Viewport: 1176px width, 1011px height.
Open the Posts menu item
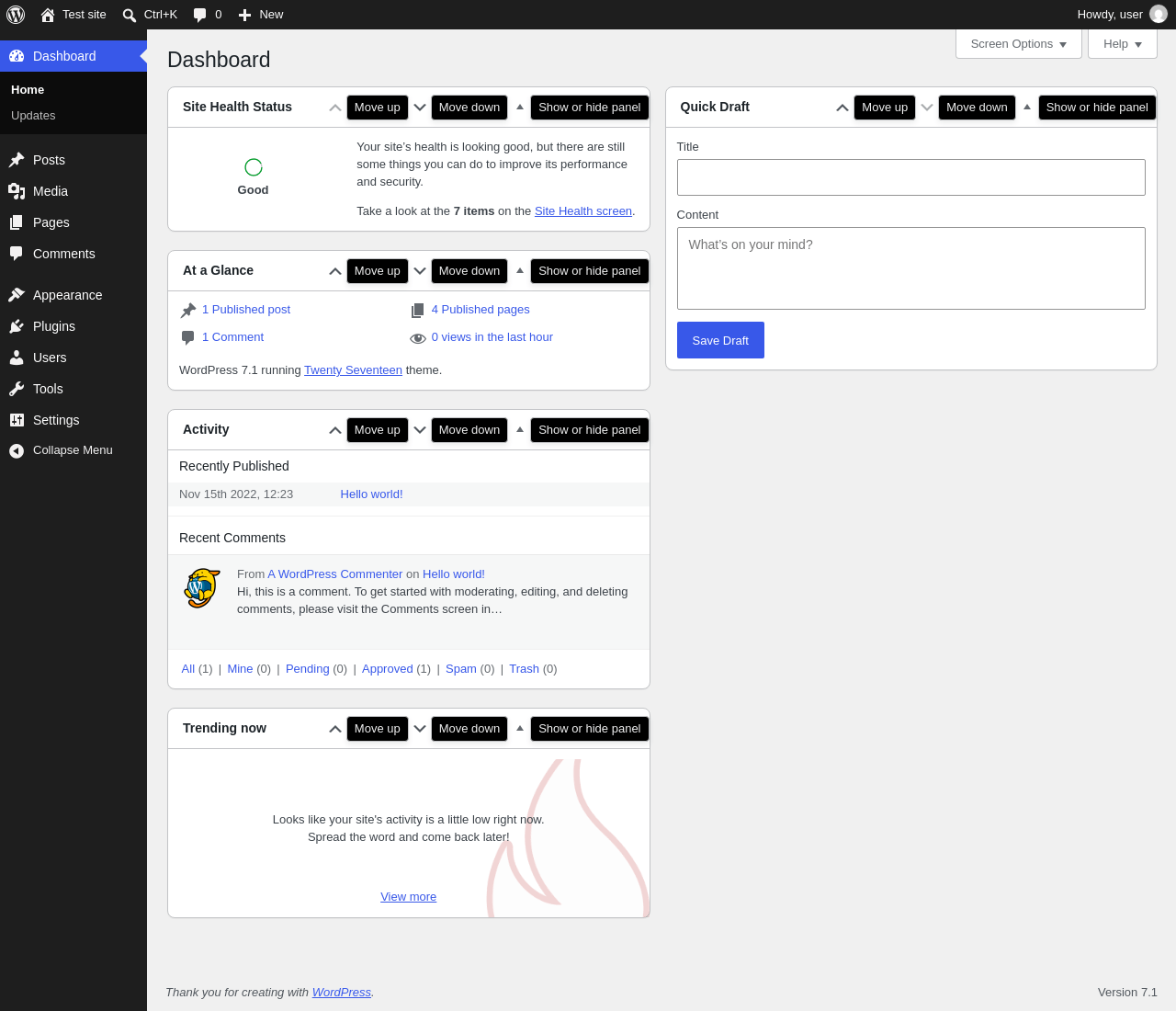73,160
